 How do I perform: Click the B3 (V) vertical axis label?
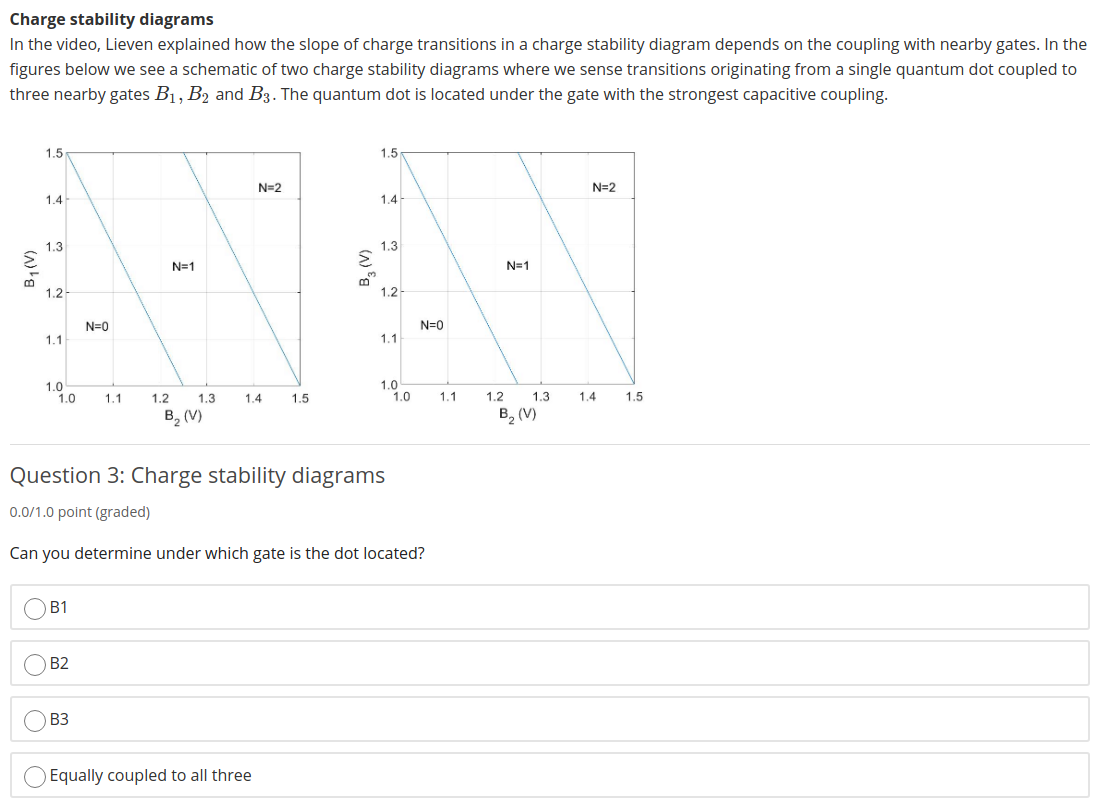364,267
